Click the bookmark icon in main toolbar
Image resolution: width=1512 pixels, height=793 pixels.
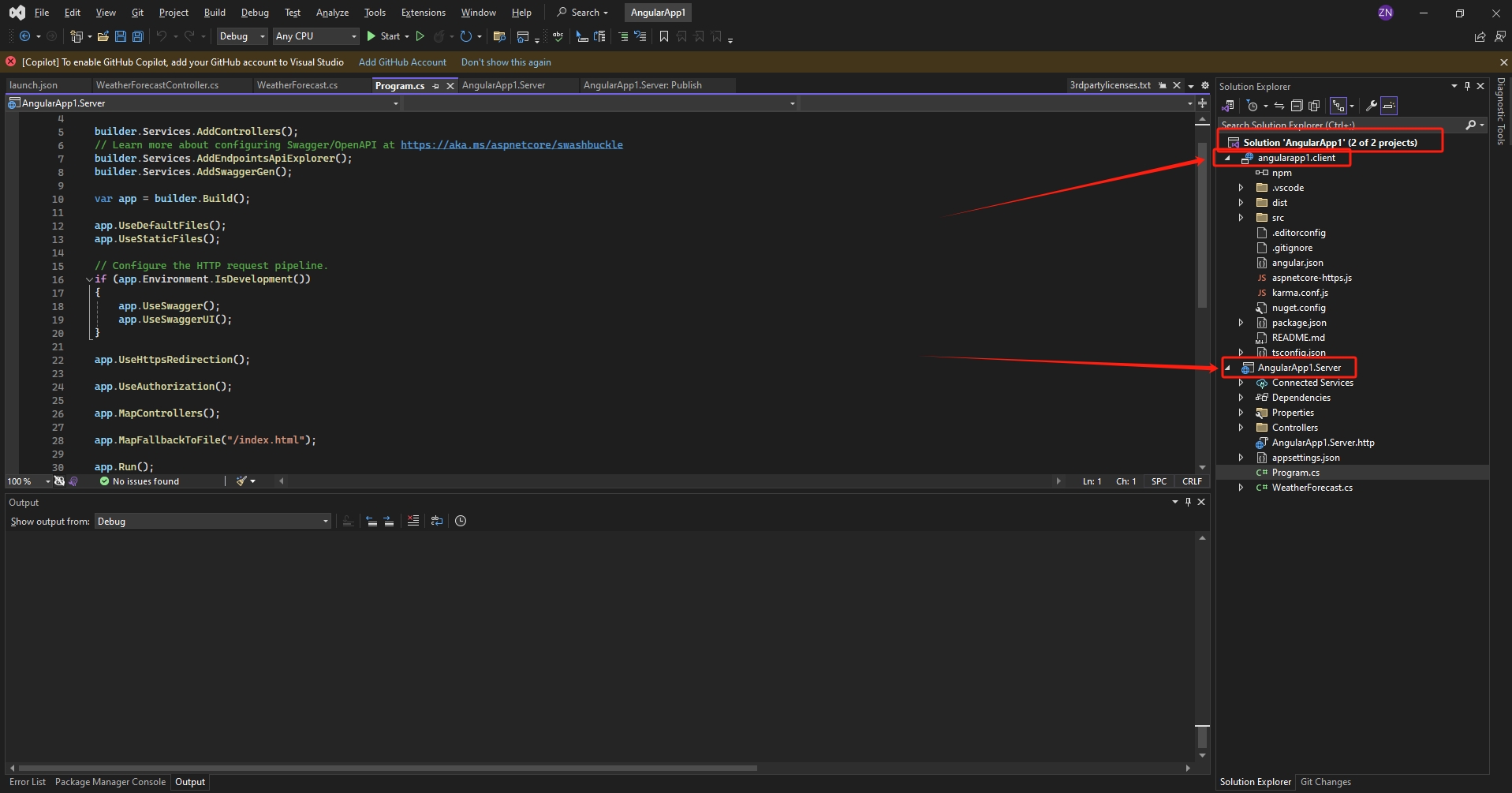(664, 36)
